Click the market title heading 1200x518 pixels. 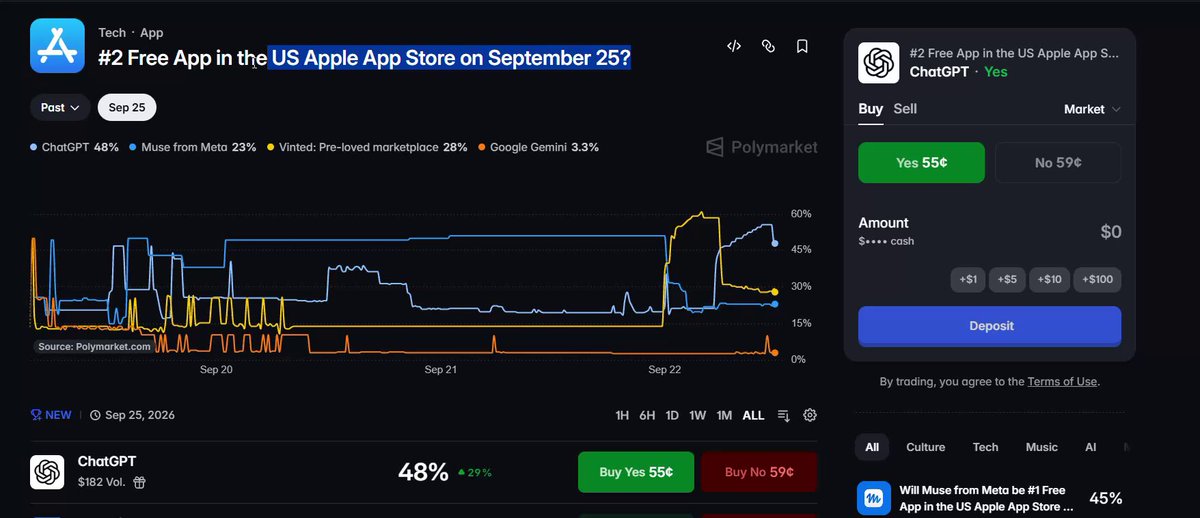point(364,58)
